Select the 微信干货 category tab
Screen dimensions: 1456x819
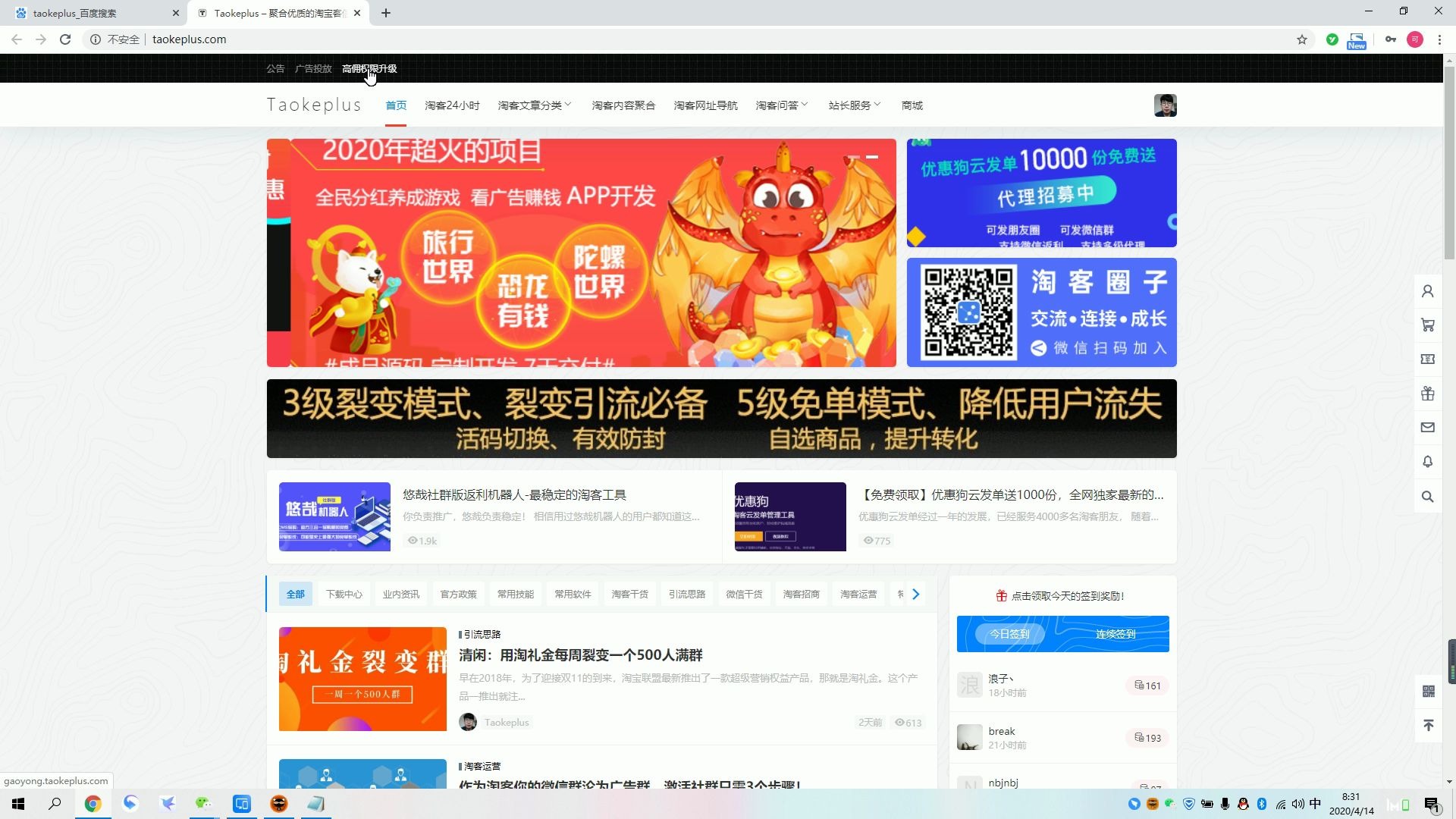[744, 595]
